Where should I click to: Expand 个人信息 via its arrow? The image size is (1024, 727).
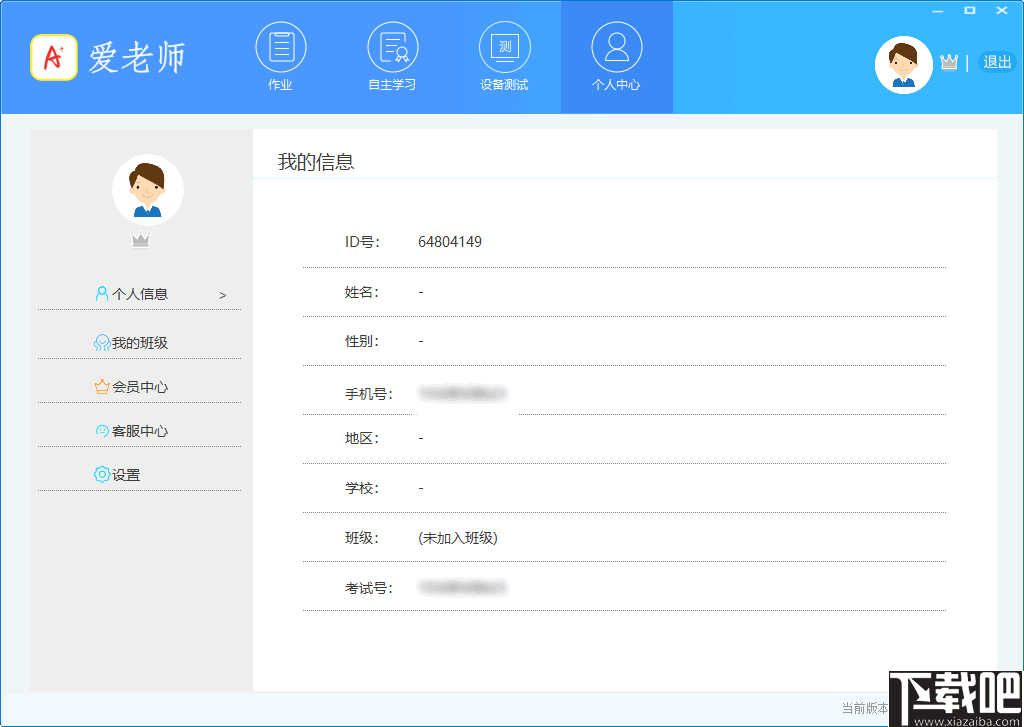[223, 295]
